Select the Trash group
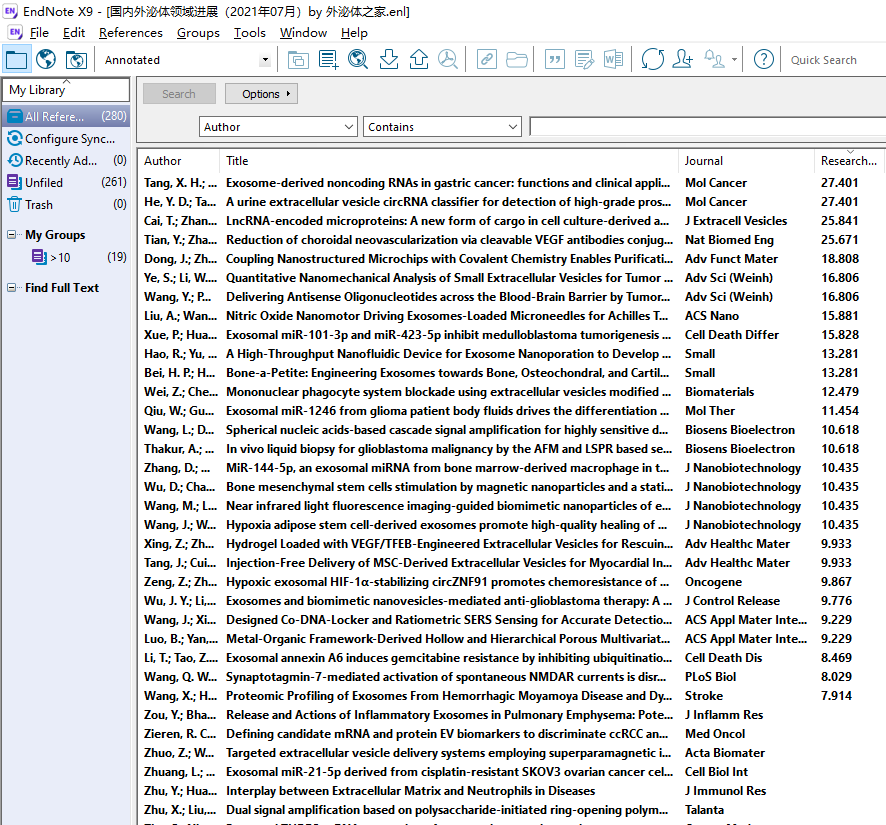 tap(66, 205)
